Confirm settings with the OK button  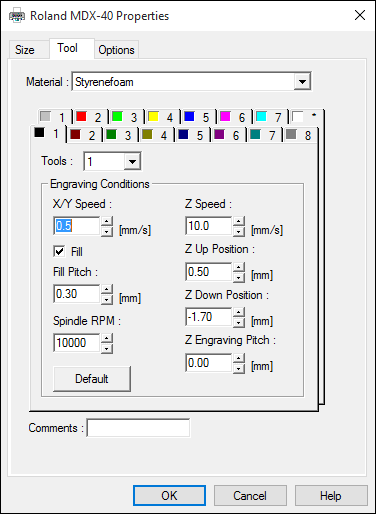(169, 496)
